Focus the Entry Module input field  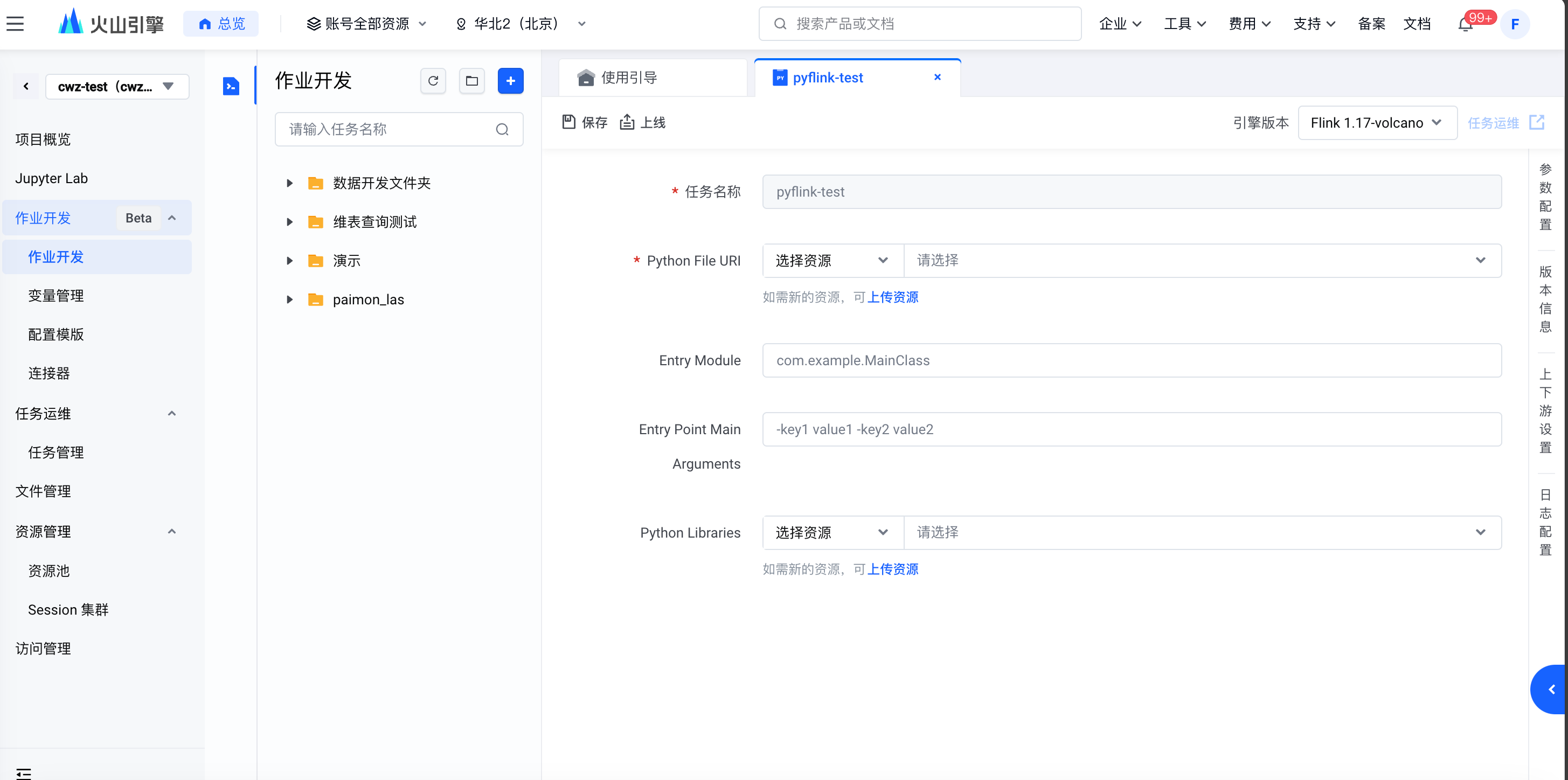(1132, 360)
